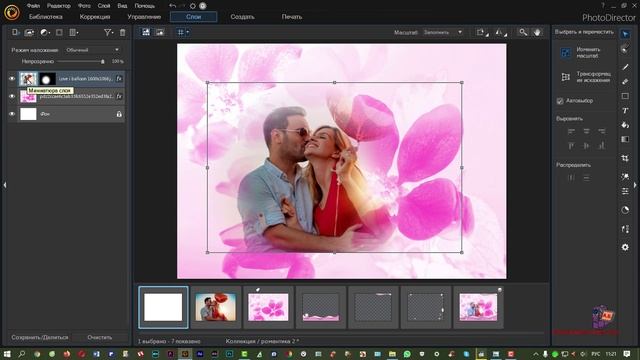This screenshot has width=640, height=360.
Task: Open the rotate canvas dropdown
Action: [482, 32]
